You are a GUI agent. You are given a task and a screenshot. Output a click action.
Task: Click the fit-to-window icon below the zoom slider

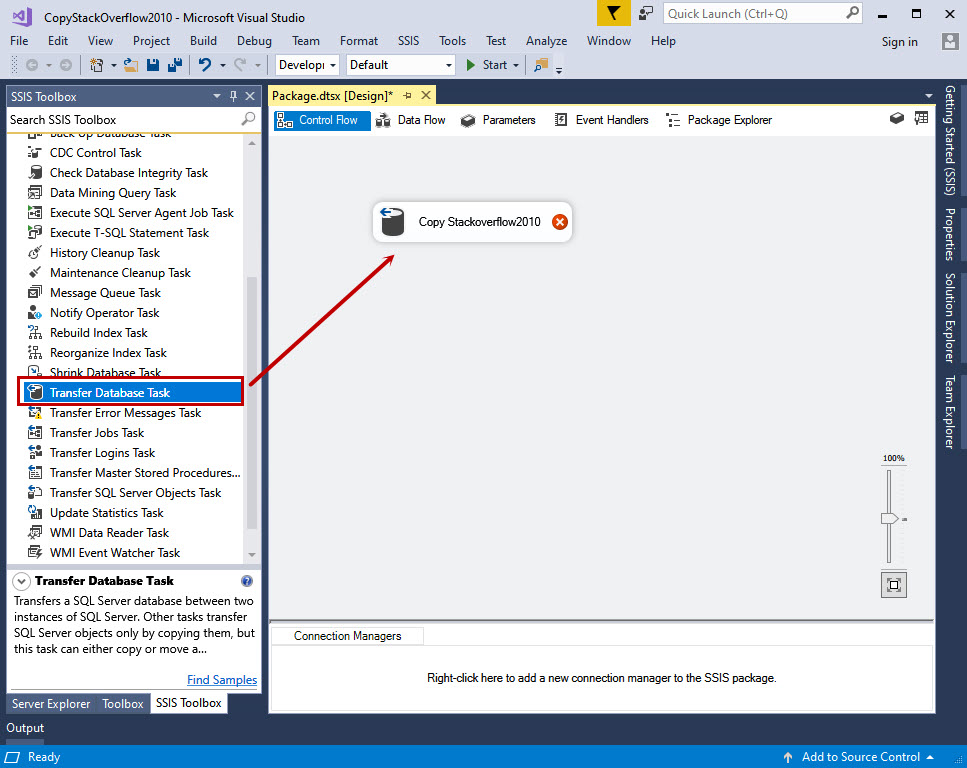pyautogui.click(x=893, y=583)
